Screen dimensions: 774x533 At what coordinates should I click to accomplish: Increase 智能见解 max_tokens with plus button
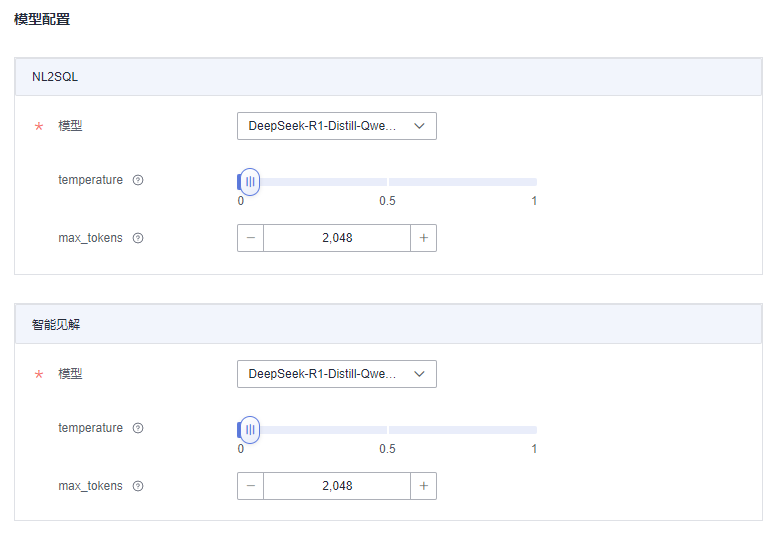tap(423, 486)
